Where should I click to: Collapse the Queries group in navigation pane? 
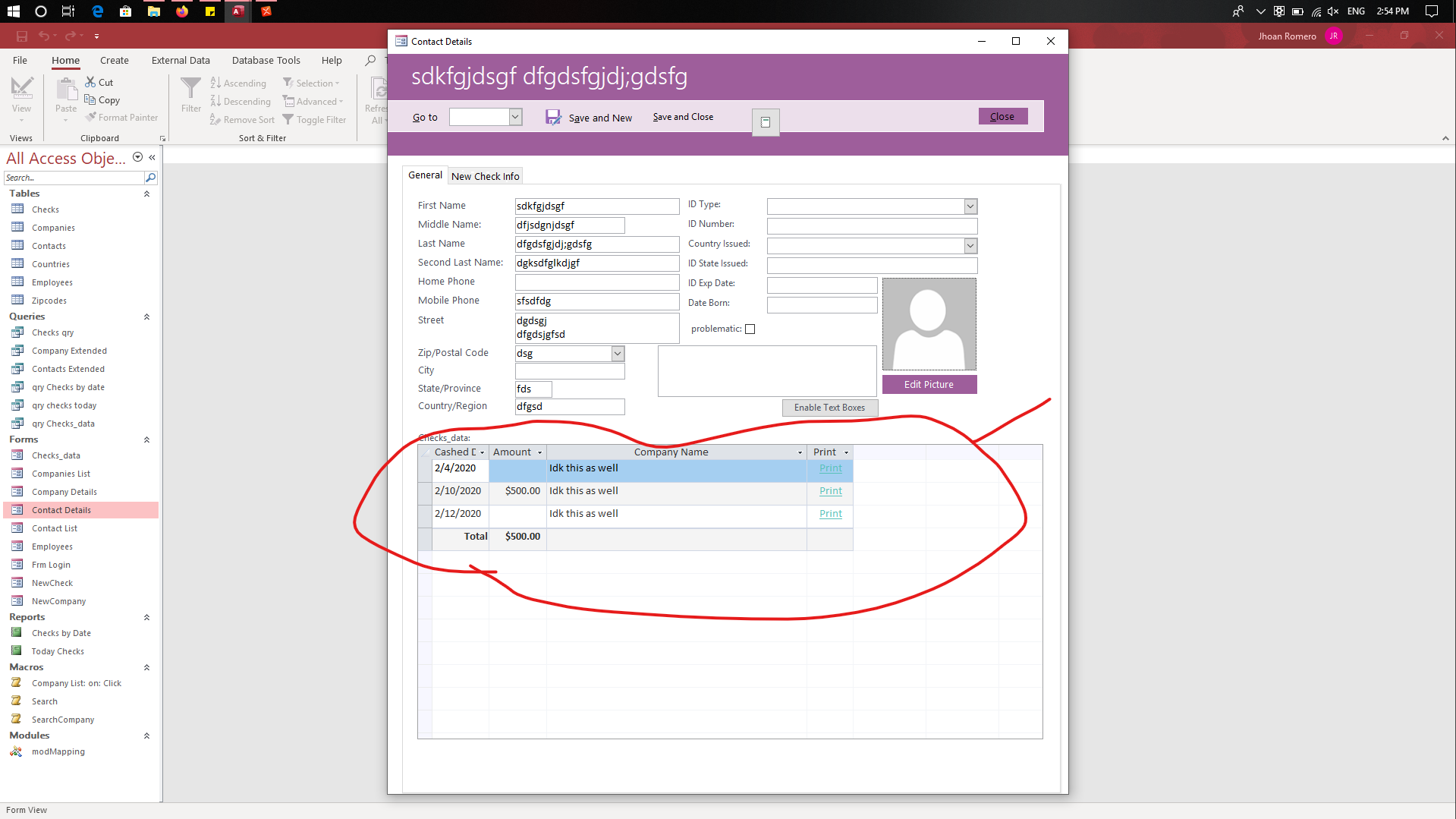pyautogui.click(x=146, y=317)
